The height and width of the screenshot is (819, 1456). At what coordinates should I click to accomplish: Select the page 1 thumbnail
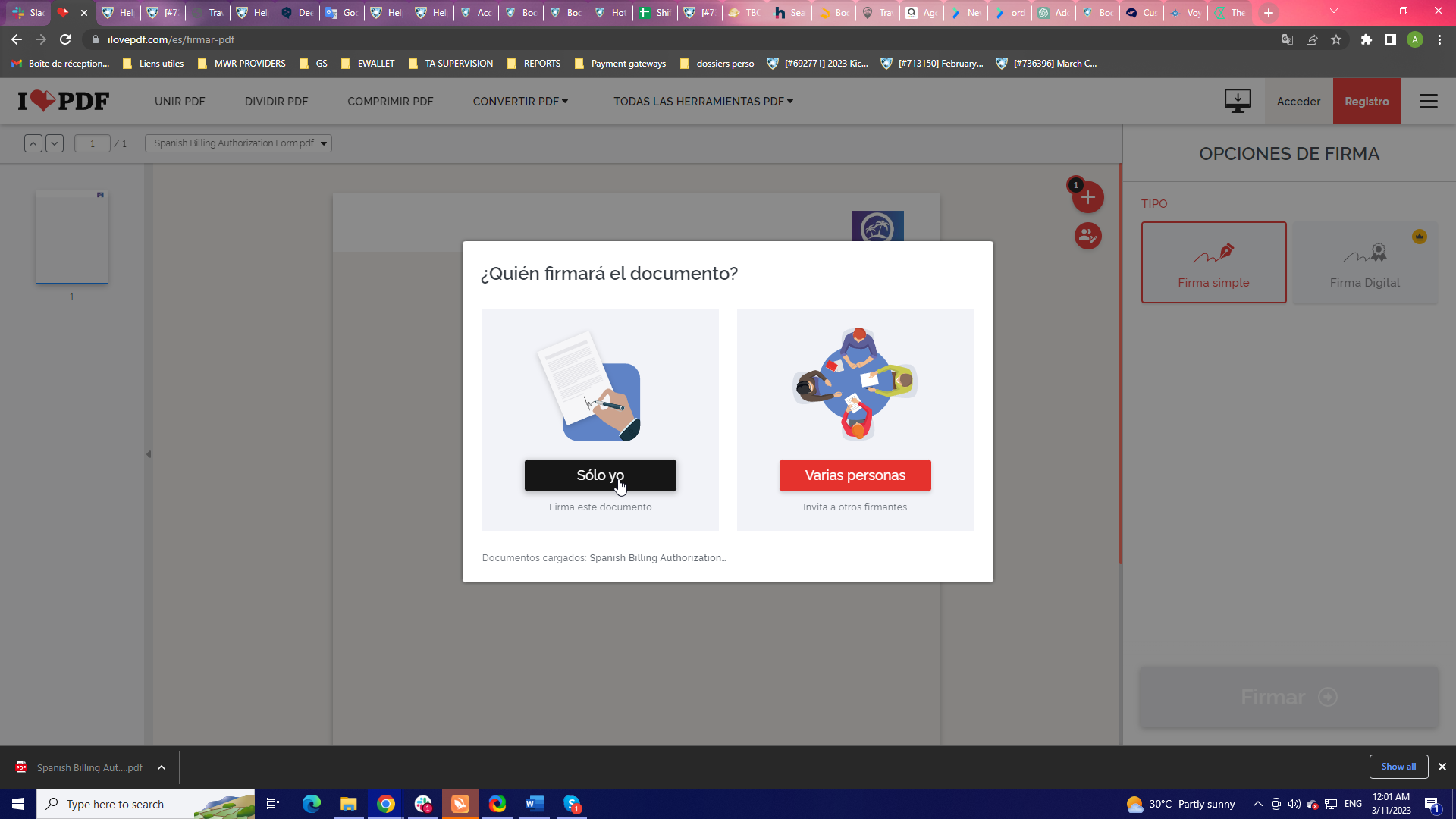click(x=72, y=237)
